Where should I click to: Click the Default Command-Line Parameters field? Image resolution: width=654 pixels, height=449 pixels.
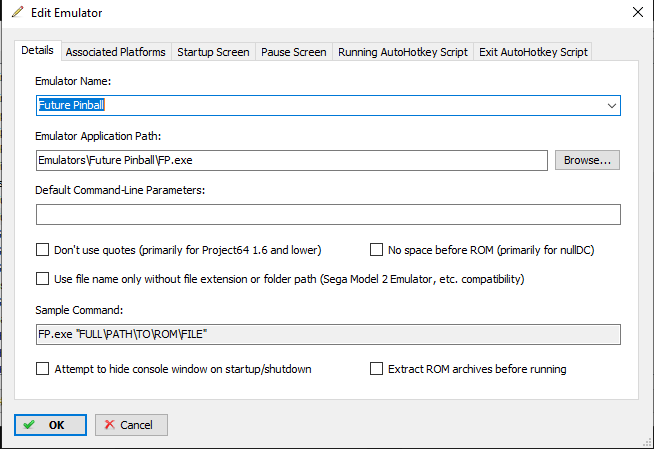click(x=328, y=214)
